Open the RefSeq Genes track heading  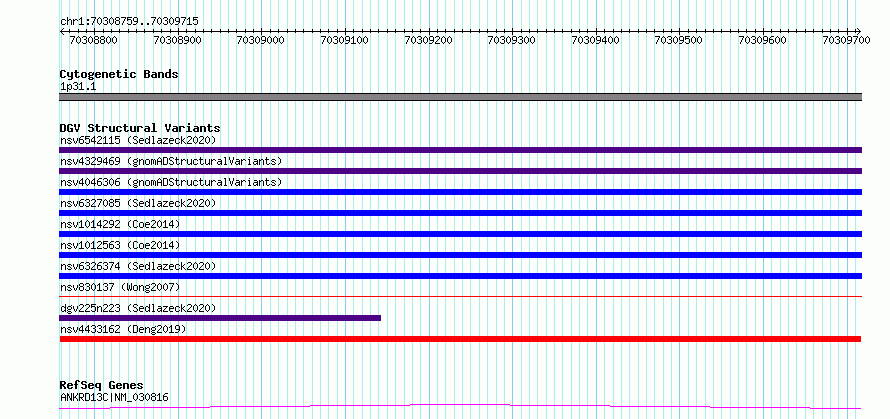tap(101, 386)
